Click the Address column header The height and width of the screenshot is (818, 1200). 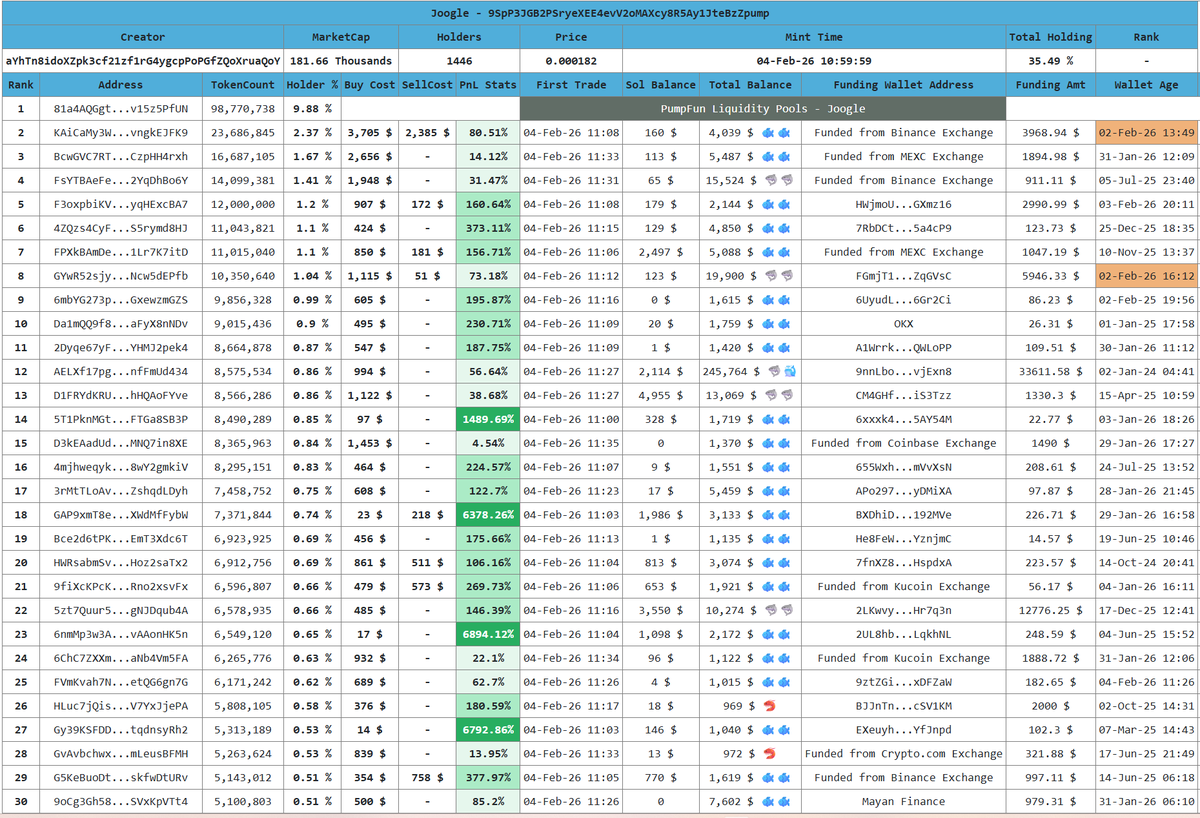(x=121, y=85)
